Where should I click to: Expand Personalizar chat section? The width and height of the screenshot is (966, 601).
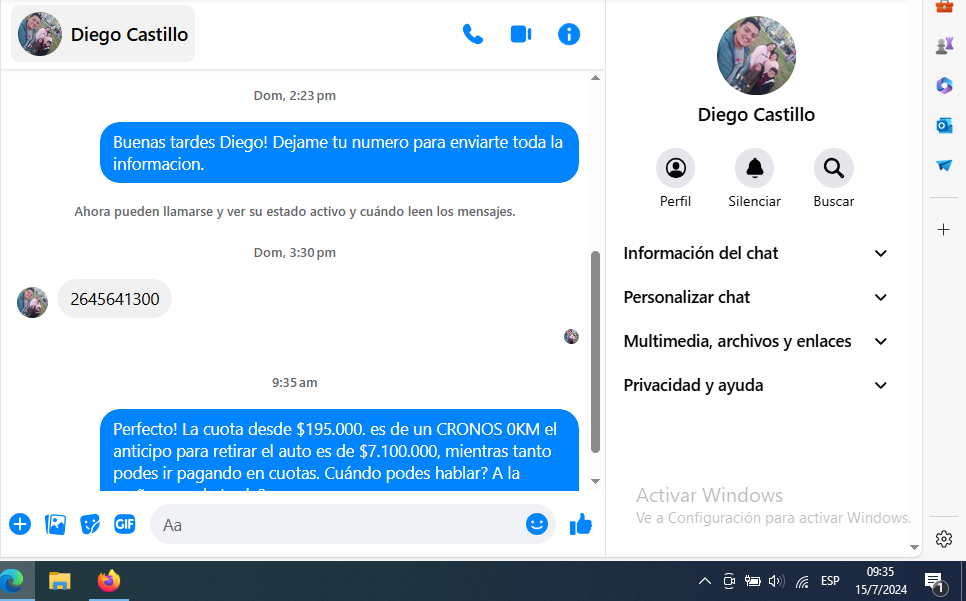tap(756, 297)
